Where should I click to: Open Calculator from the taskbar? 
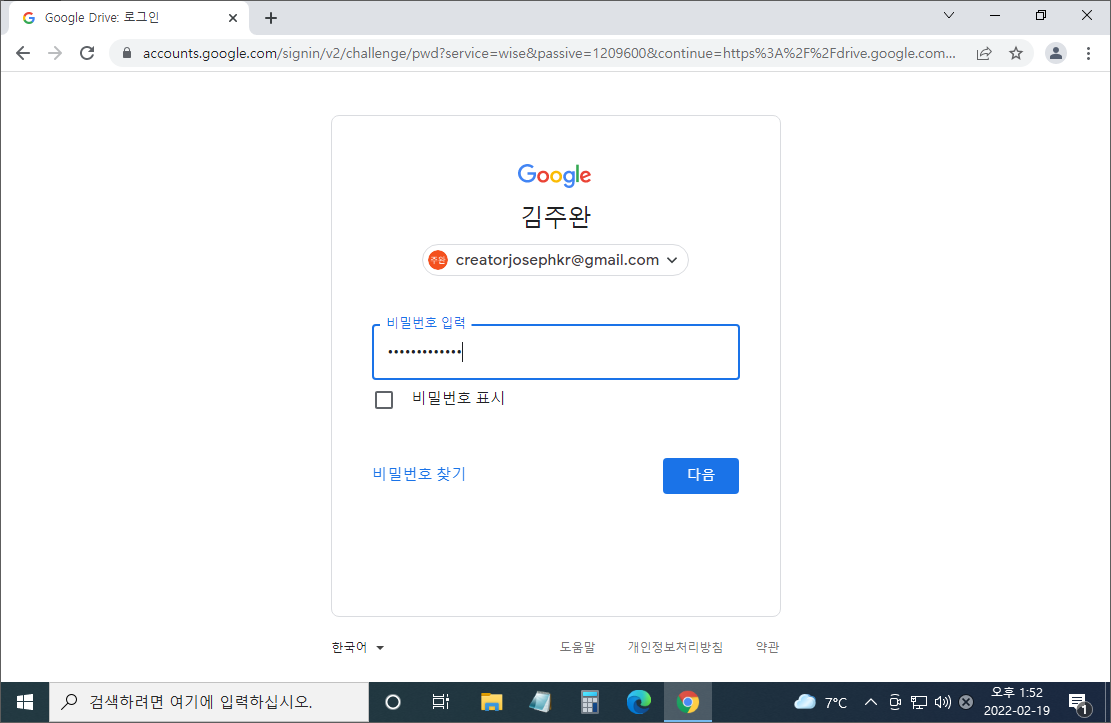click(590, 702)
